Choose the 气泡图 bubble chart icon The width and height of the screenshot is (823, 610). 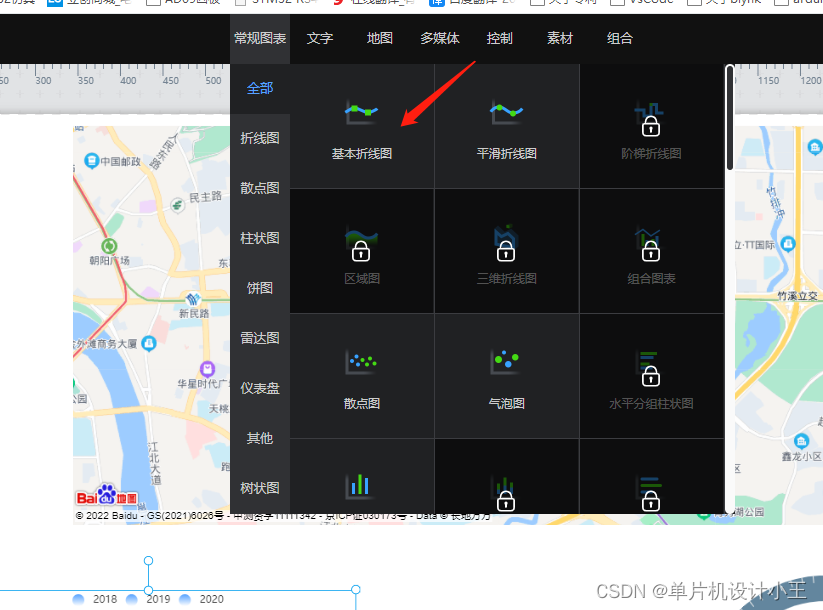(x=507, y=362)
